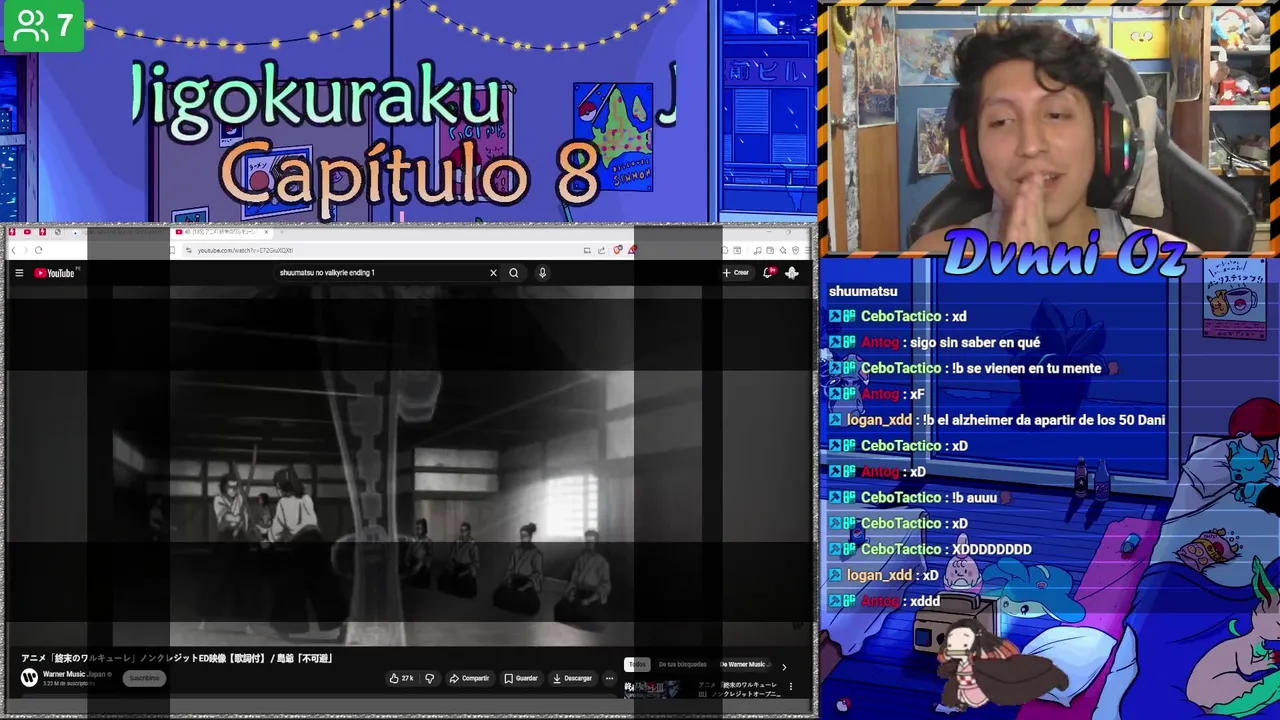This screenshot has width=1280, height=720.
Task: Show more filter chips with the arrow
Action: [784, 666]
